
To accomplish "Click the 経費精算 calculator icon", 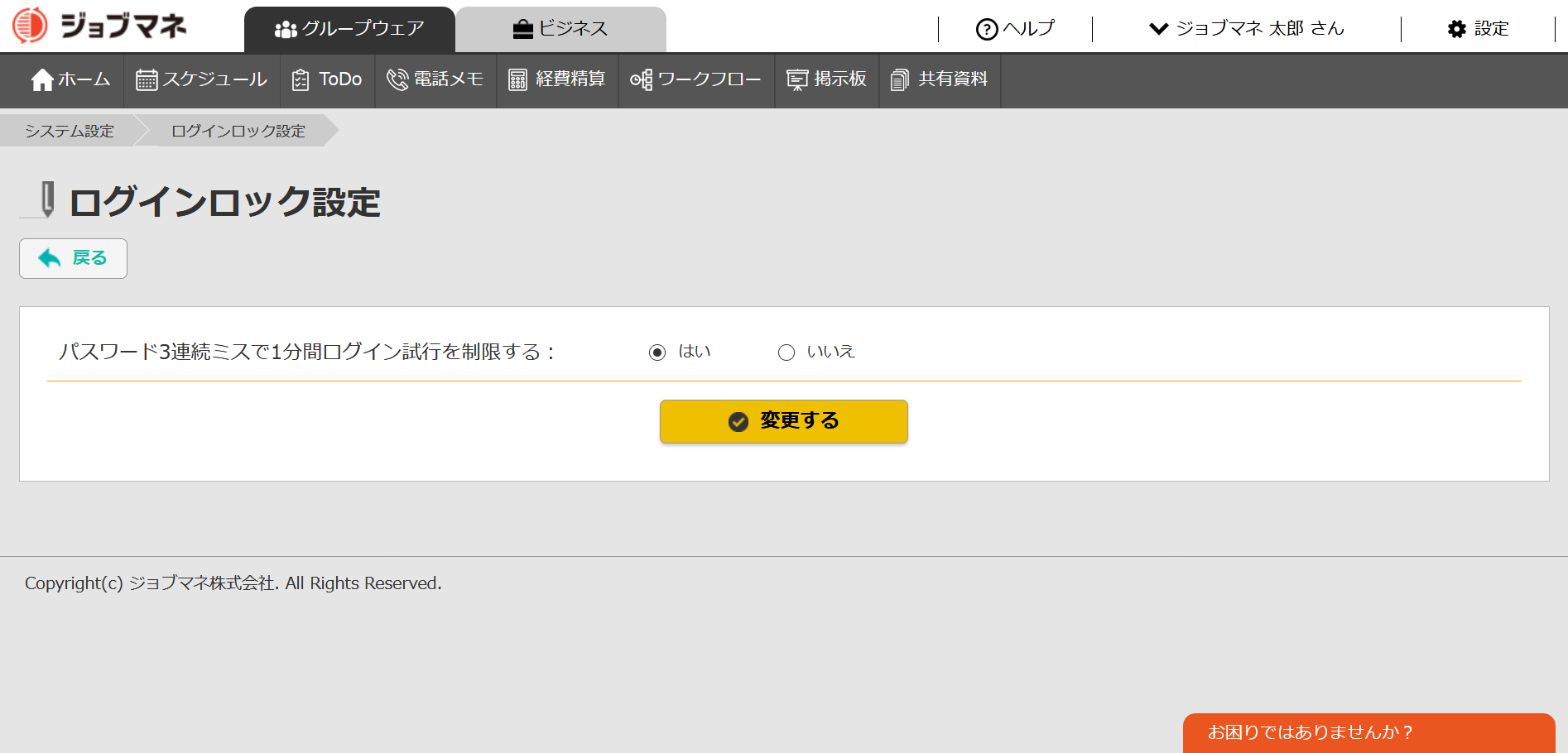I will [x=518, y=79].
